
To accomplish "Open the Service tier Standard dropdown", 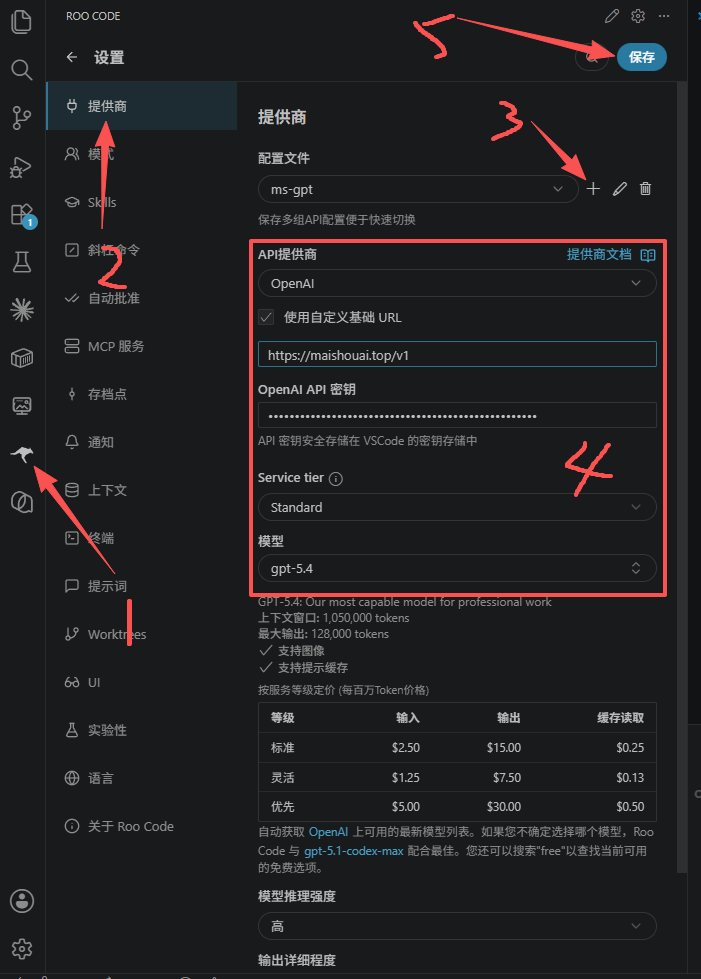I will tap(457, 507).
